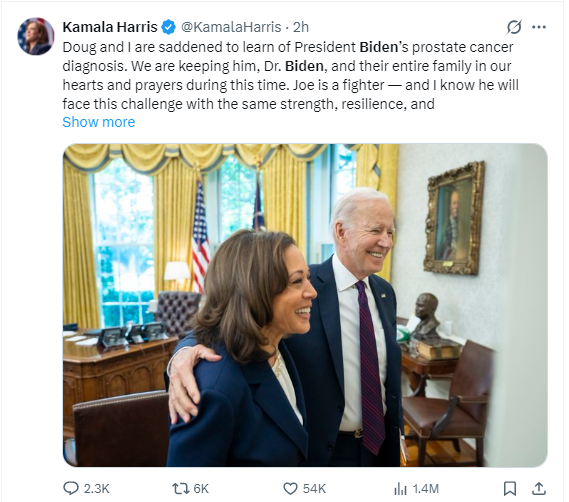Click the 54K likes count
Image resolution: width=569 pixels, height=502 pixels.
coord(315,489)
